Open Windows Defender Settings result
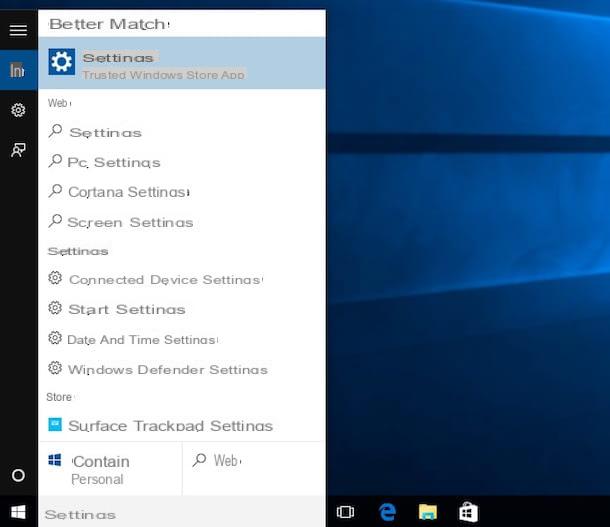 pyautogui.click(x=182, y=369)
